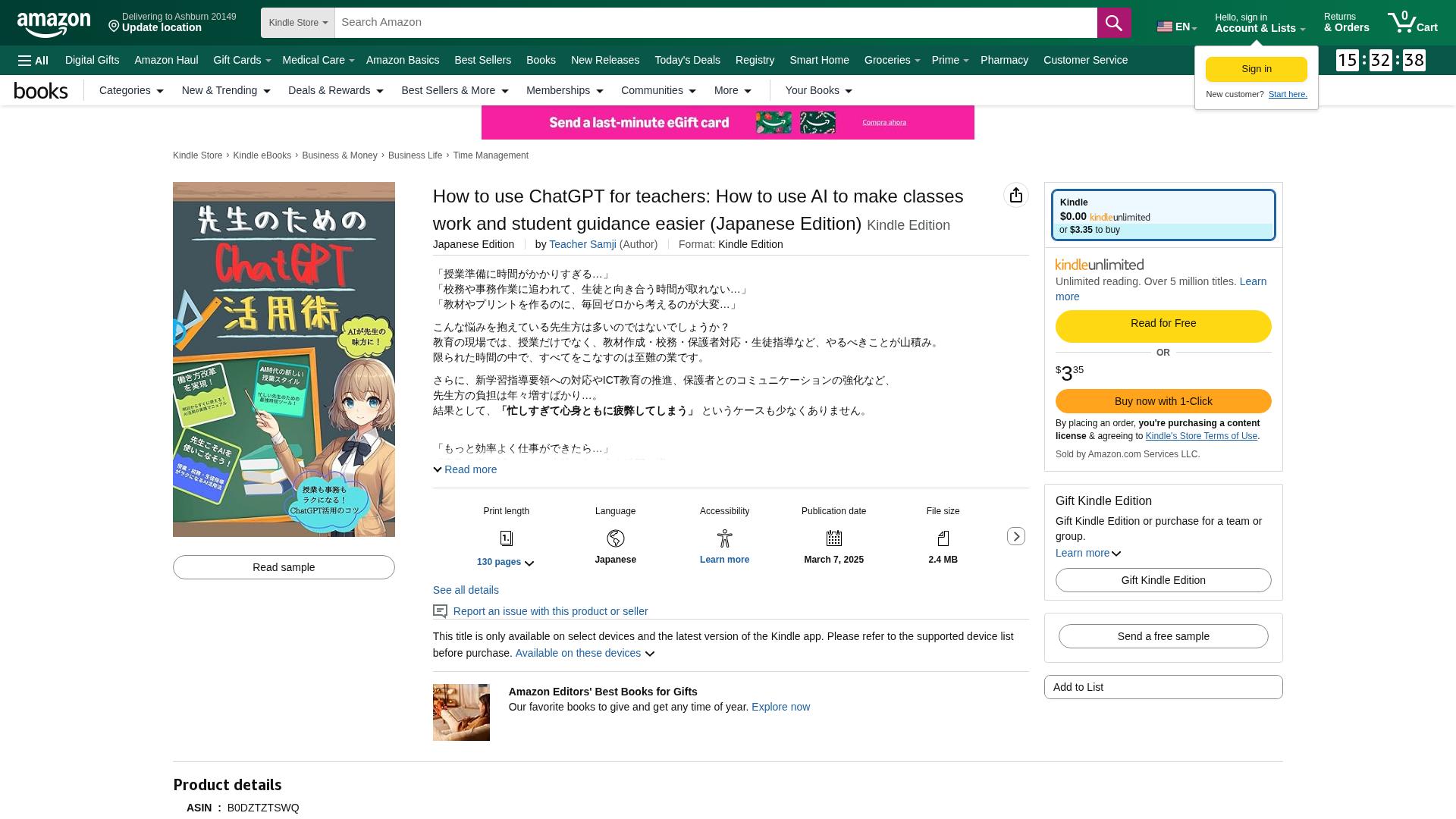Click the accessibility icon above Learn more
Viewport: 1456px width, 819px height.
tap(724, 538)
